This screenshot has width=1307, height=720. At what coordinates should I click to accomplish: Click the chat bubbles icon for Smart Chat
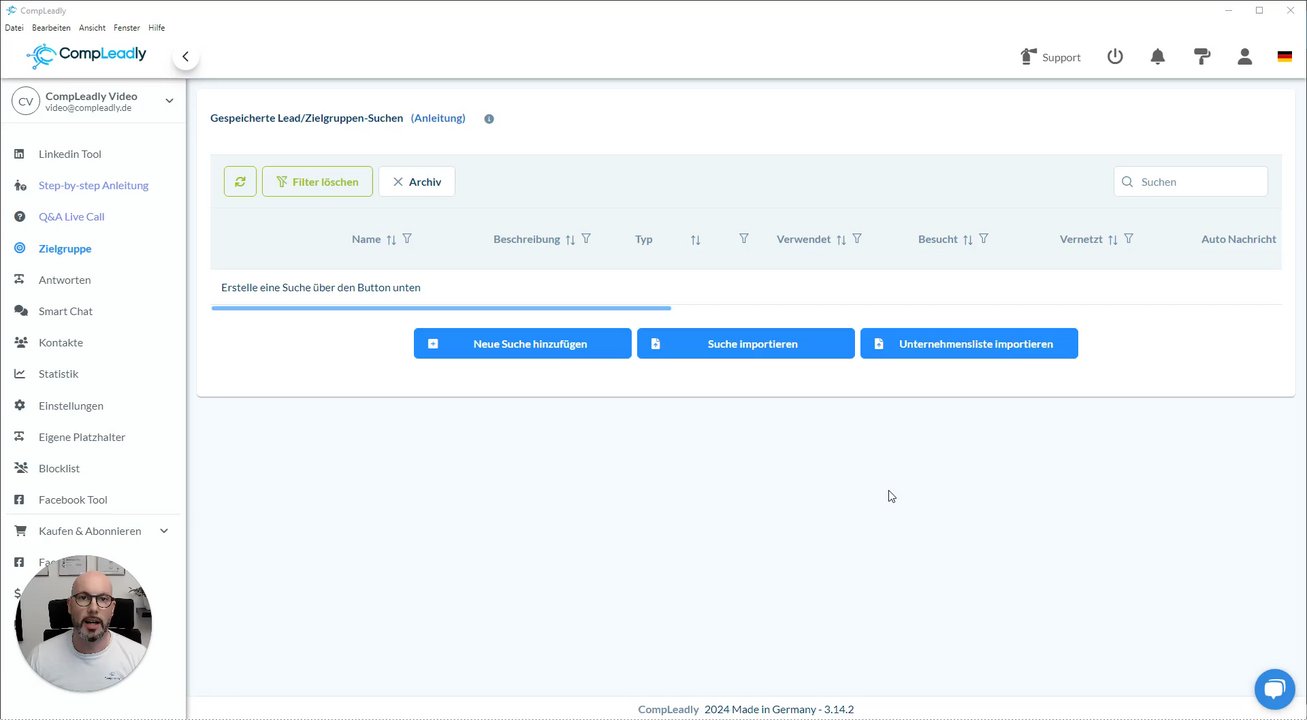[20, 311]
